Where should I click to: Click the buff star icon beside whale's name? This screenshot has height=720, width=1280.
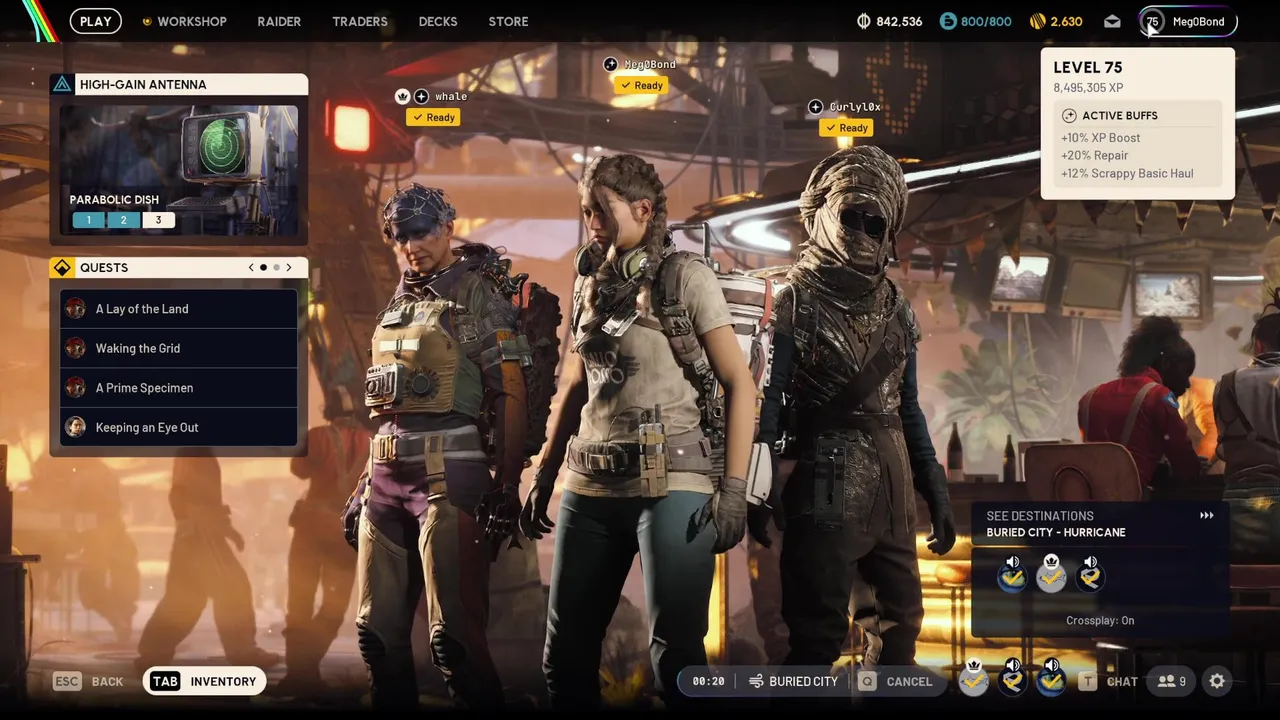click(x=421, y=97)
